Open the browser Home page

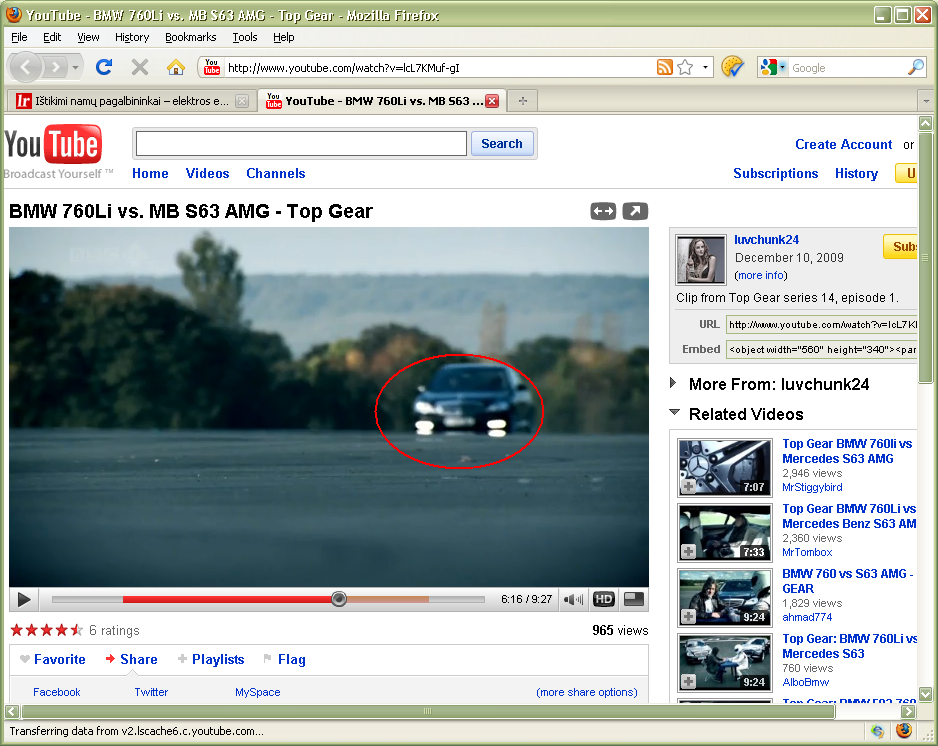click(x=176, y=67)
